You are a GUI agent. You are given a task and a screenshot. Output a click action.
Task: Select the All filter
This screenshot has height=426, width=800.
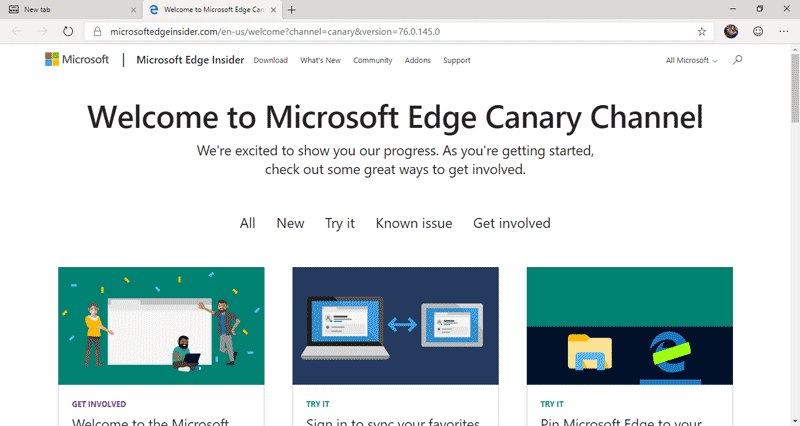pyautogui.click(x=247, y=223)
